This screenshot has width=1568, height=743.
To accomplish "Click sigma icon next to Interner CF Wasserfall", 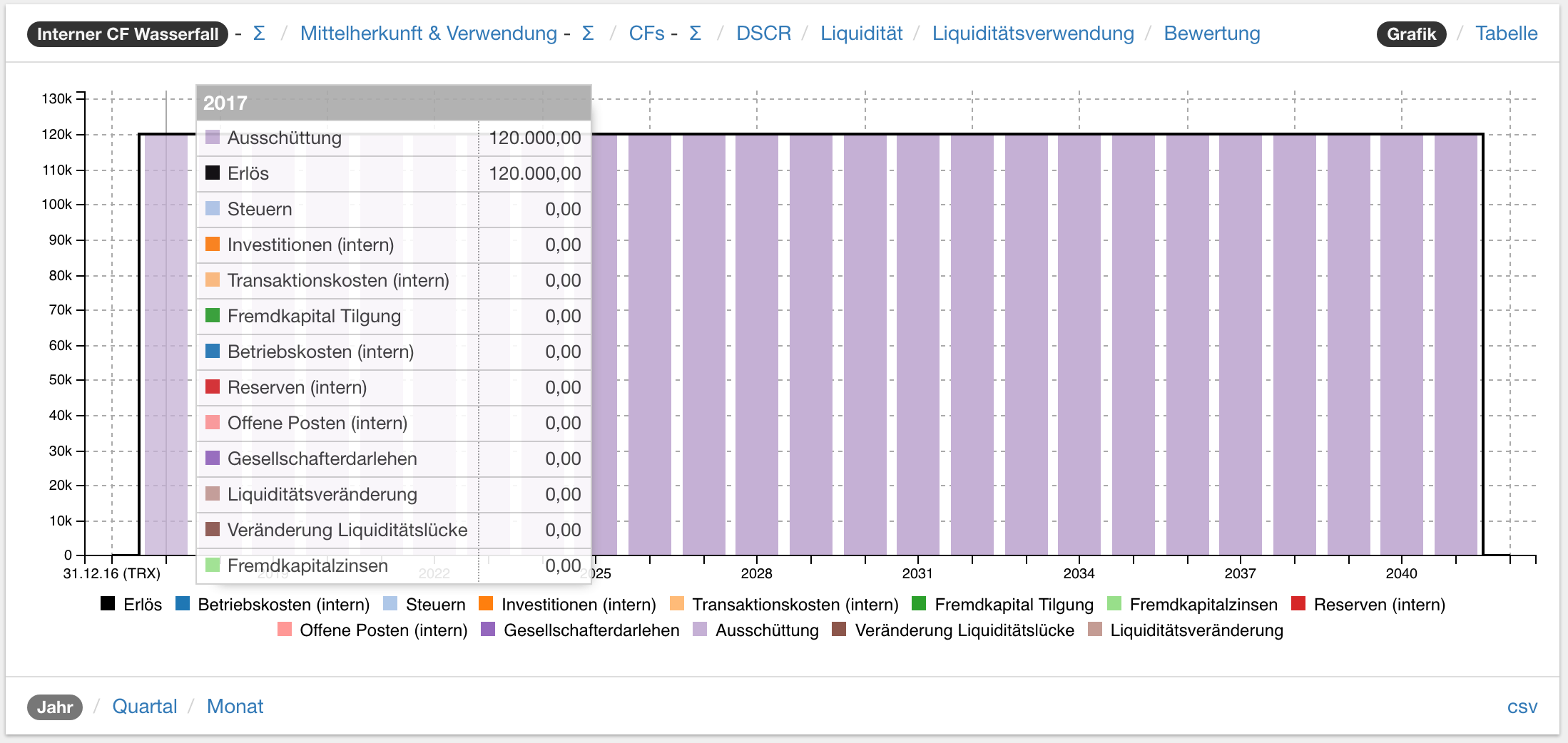I will (x=259, y=34).
